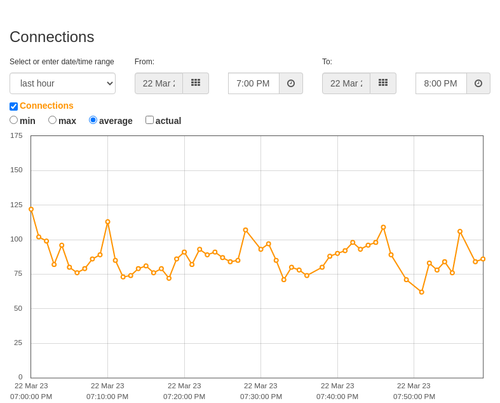Open the From time clock picker icon
This screenshot has width=500, height=403.
[x=291, y=83]
